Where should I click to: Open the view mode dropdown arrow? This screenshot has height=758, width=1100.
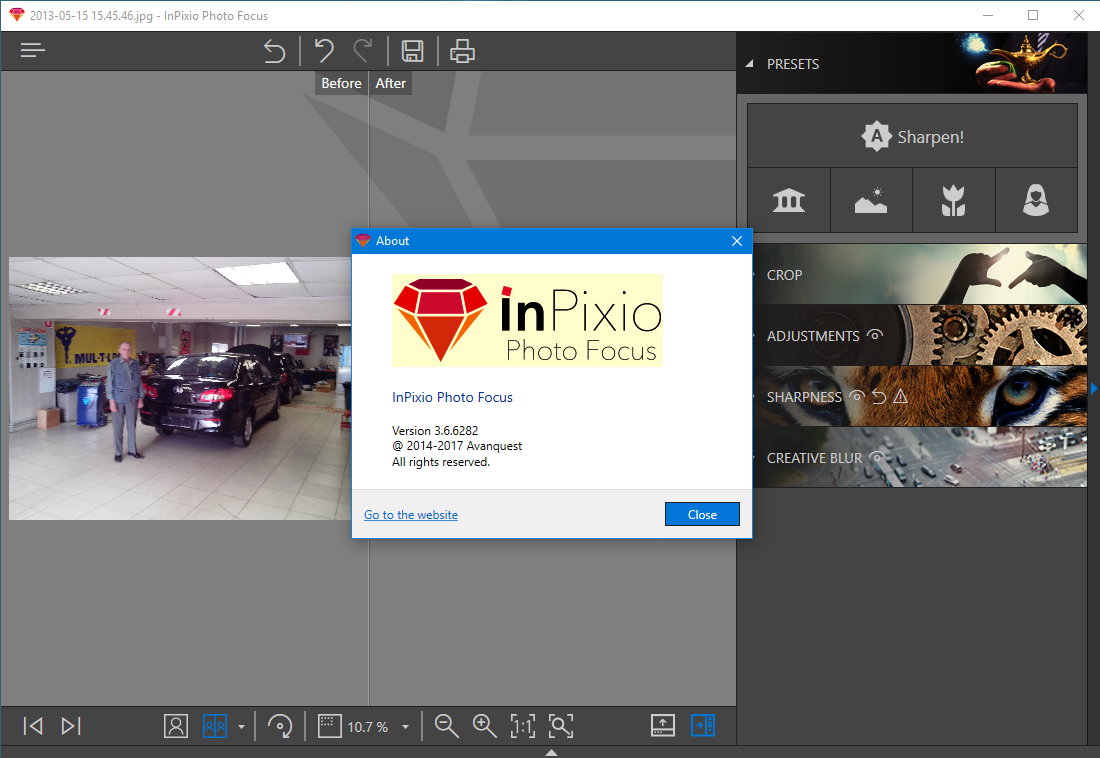pos(241,726)
